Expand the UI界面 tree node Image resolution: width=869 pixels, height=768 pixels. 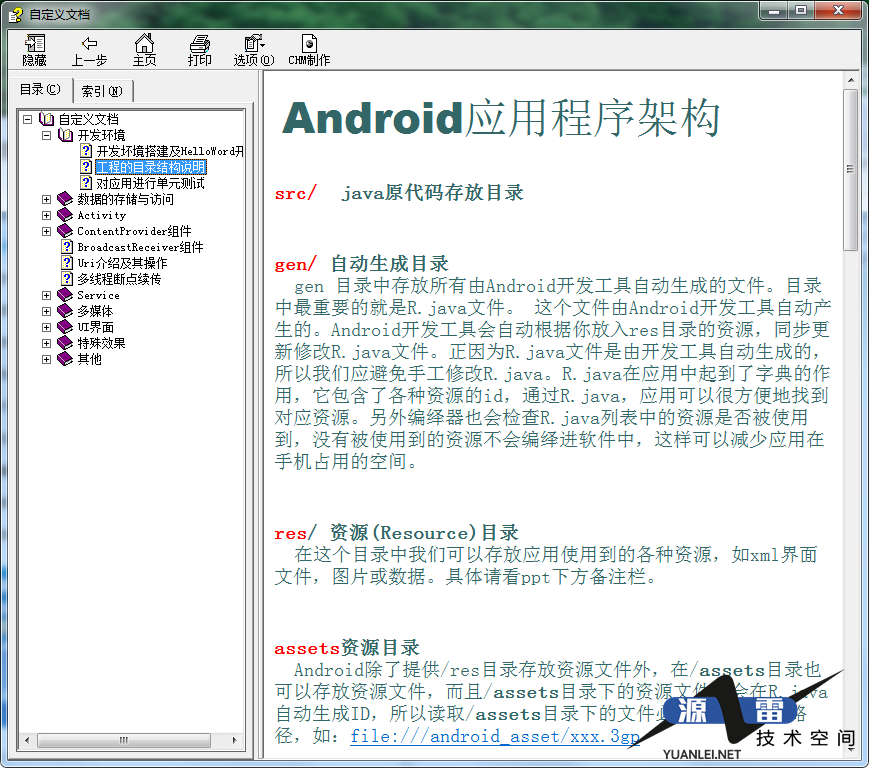click(x=47, y=327)
